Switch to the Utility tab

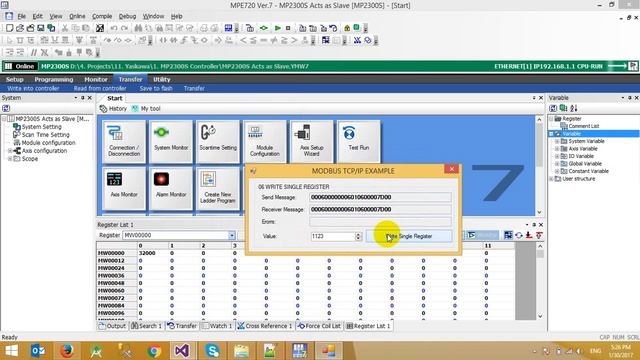coord(162,80)
